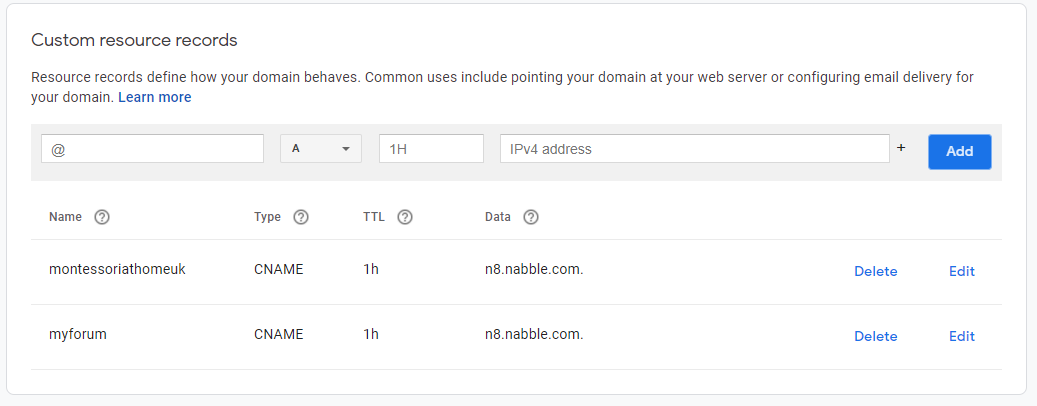Click the IPv4 address input field

pyautogui.click(x=694, y=149)
